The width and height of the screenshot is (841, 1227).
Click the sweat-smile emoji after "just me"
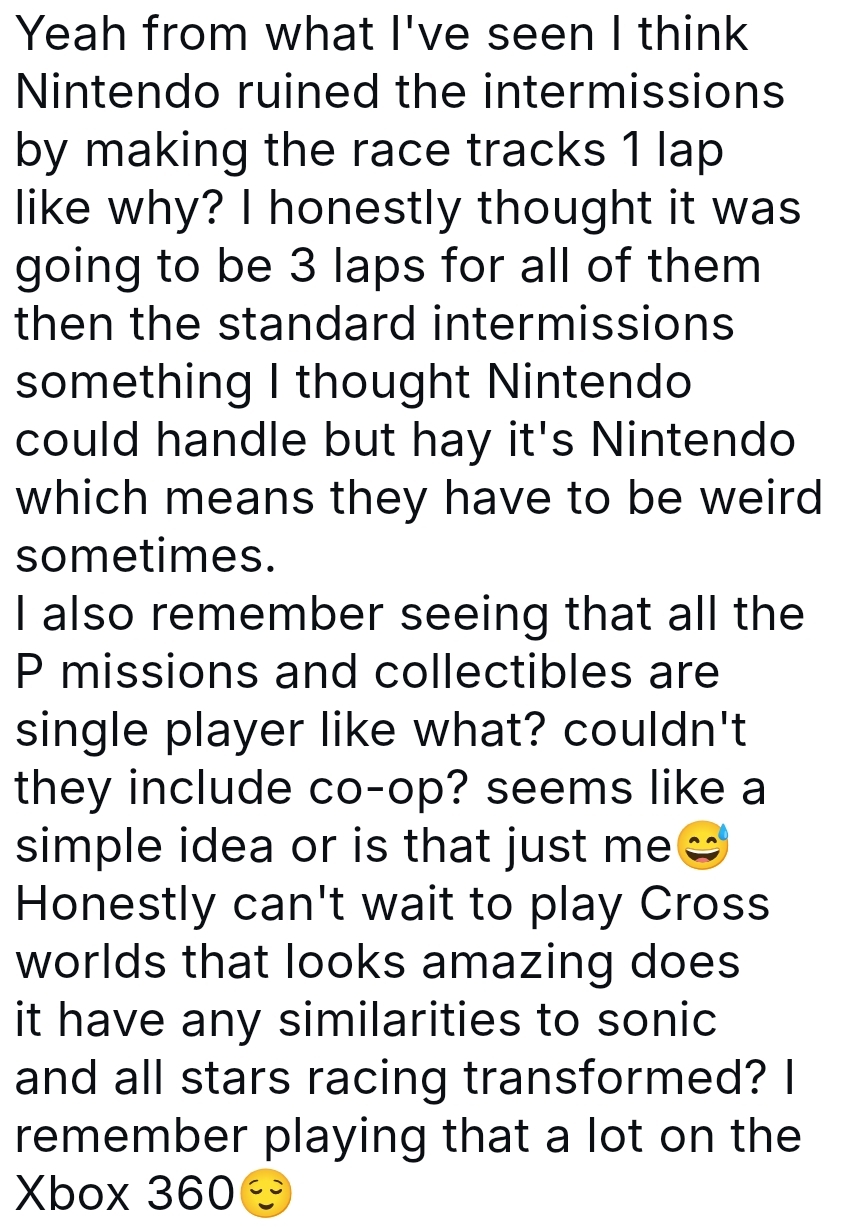click(x=704, y=848)
